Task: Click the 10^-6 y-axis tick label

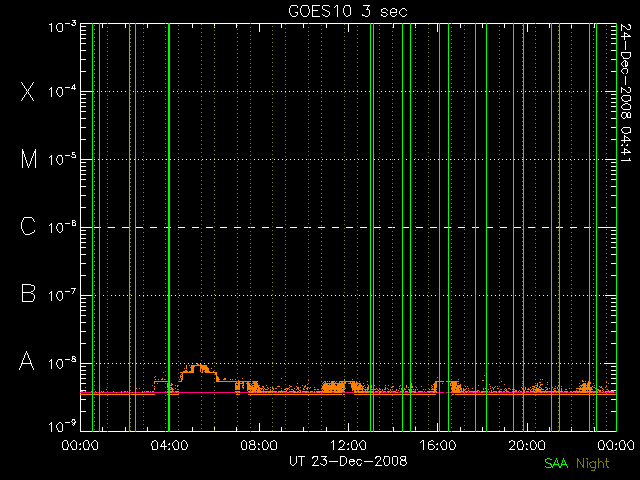Action: pos(62,228)
